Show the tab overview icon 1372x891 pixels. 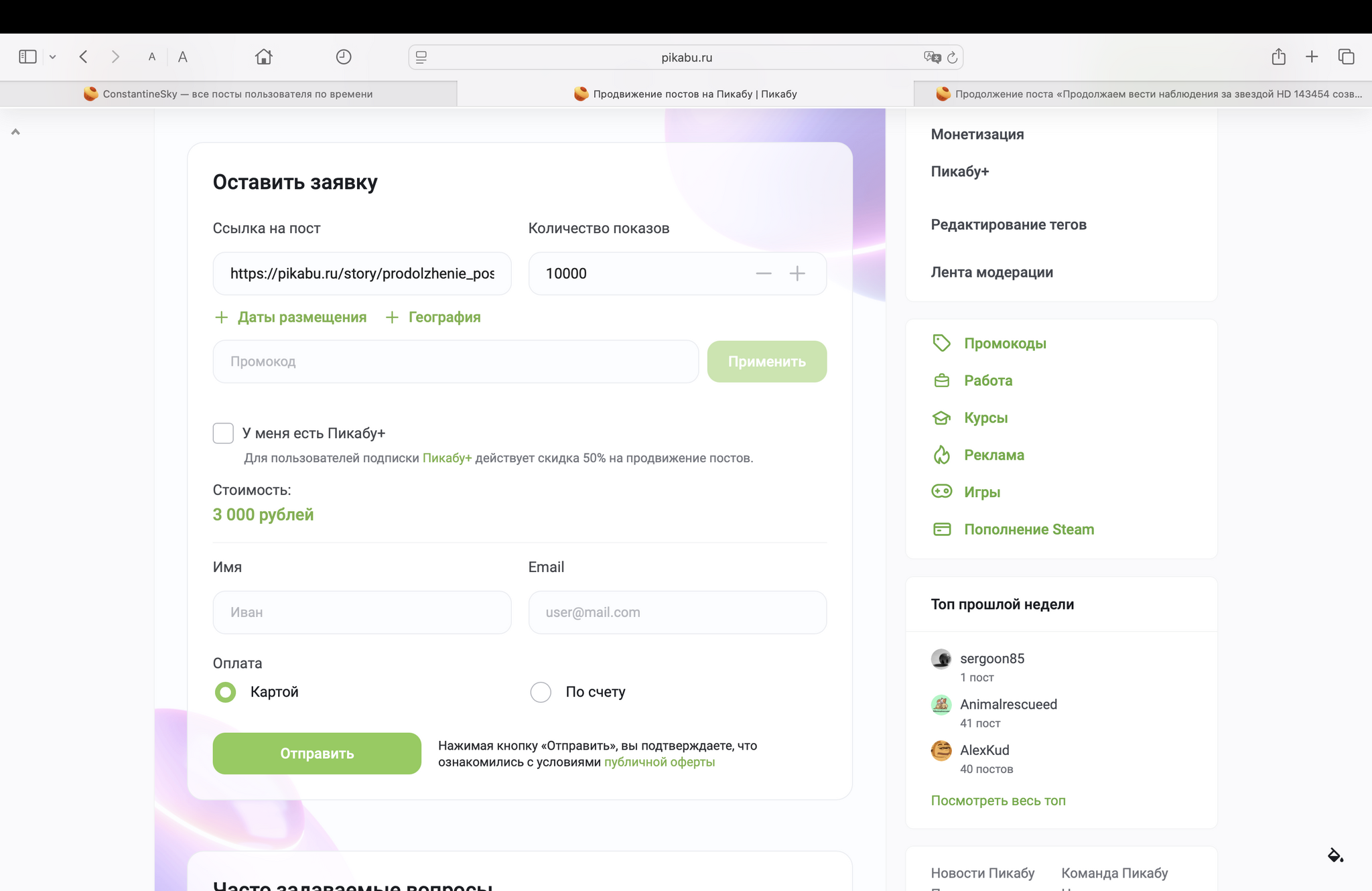tap(1346, 57)
